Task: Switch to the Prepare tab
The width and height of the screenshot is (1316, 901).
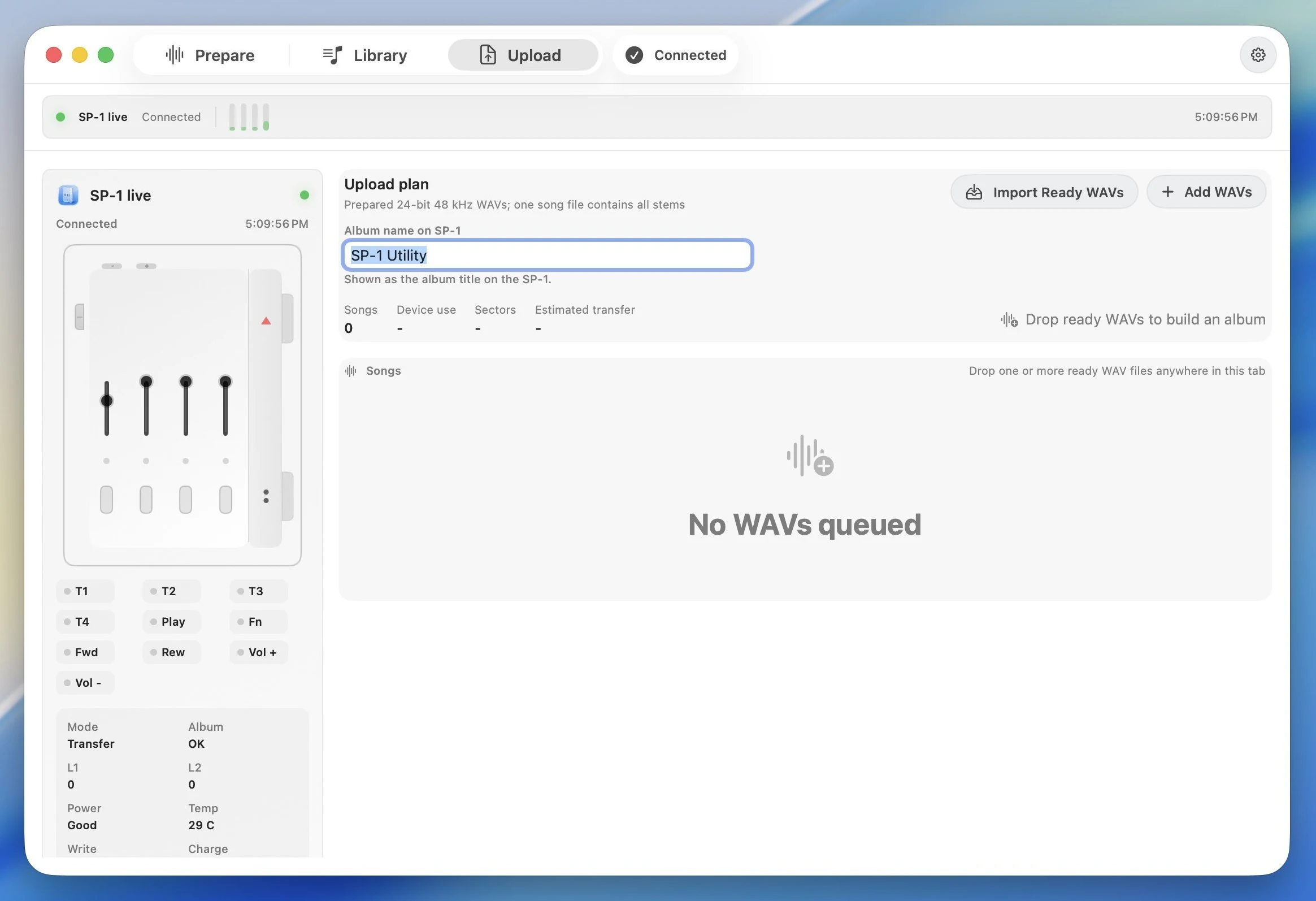Action: click(210, 55)
